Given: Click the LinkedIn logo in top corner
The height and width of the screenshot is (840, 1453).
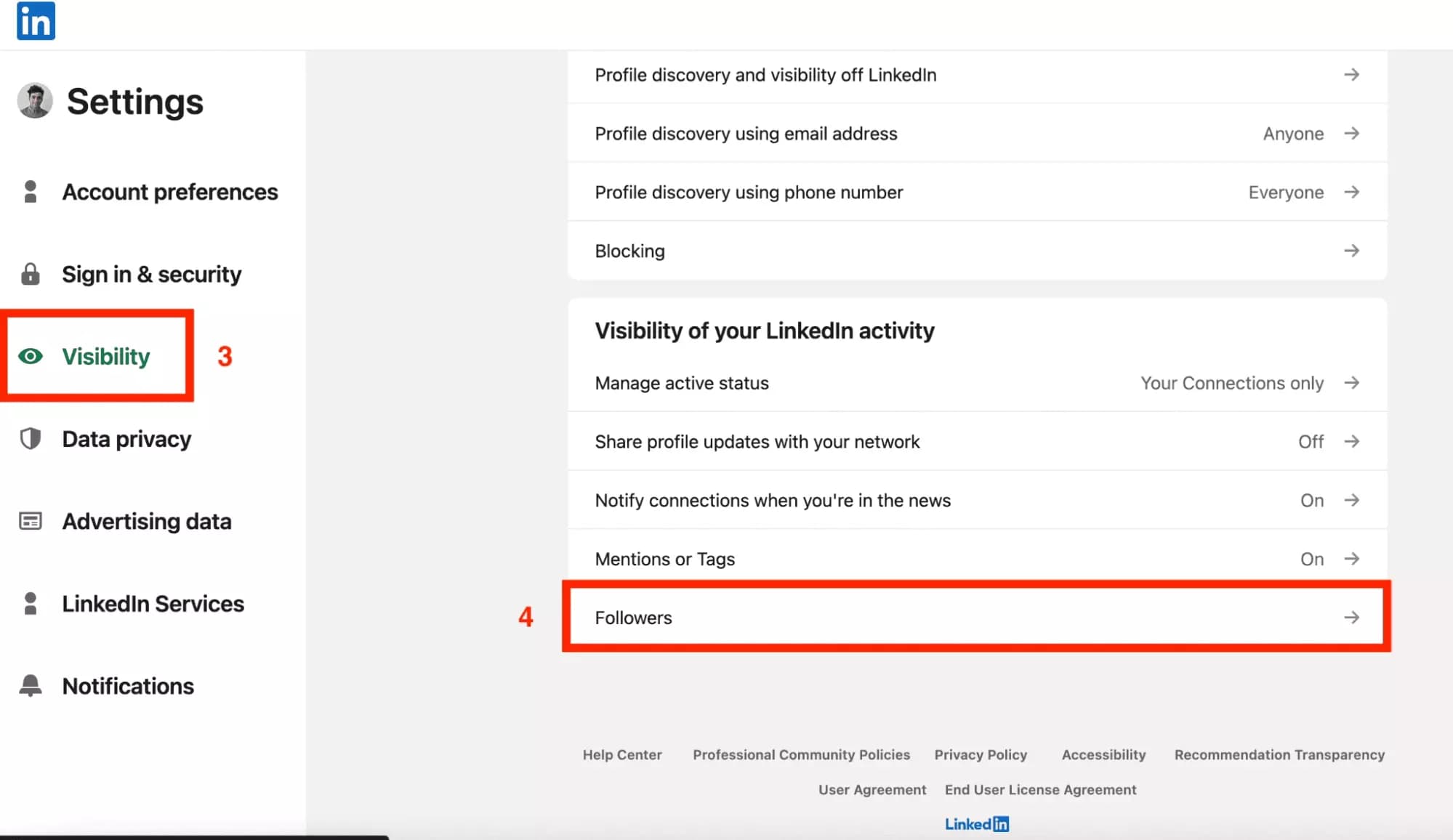Looking at the screenshot, I should [x=35, y=22].
